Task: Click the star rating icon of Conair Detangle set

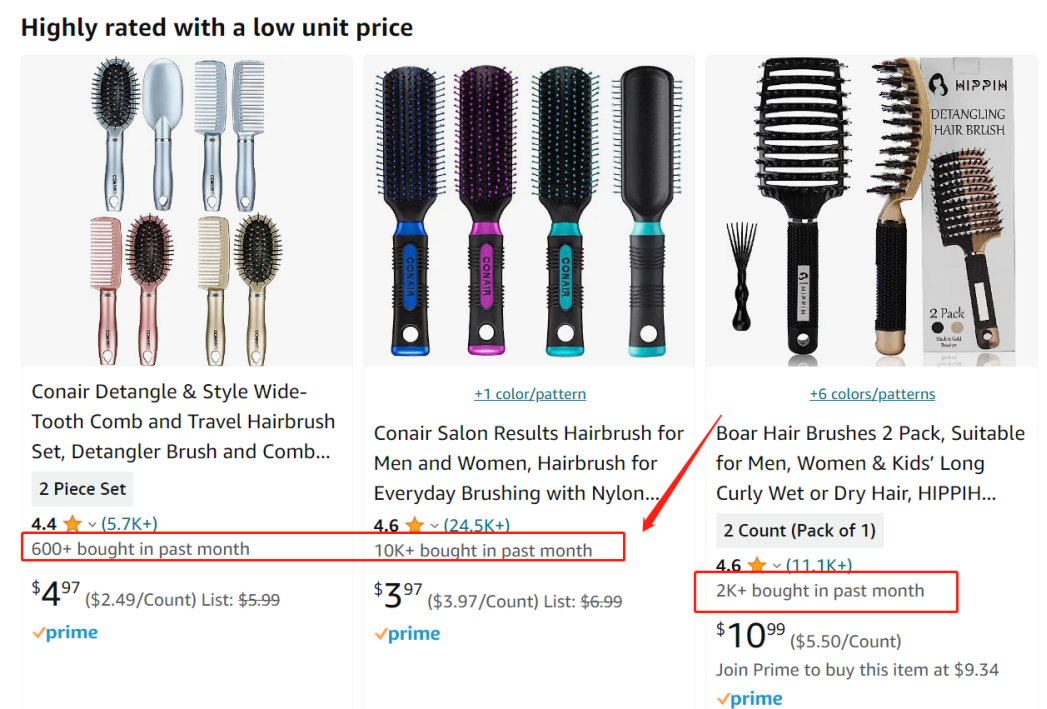Action: pos(72,524)
